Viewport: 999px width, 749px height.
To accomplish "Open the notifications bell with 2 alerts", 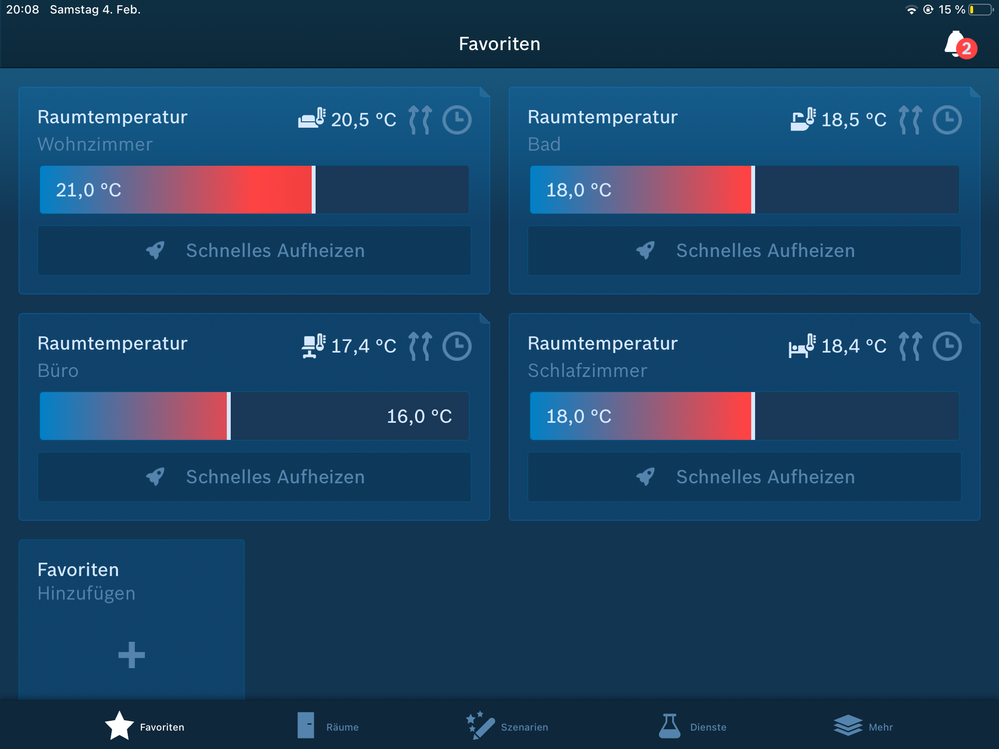I will pyautogui.click(x=957, y=45).
